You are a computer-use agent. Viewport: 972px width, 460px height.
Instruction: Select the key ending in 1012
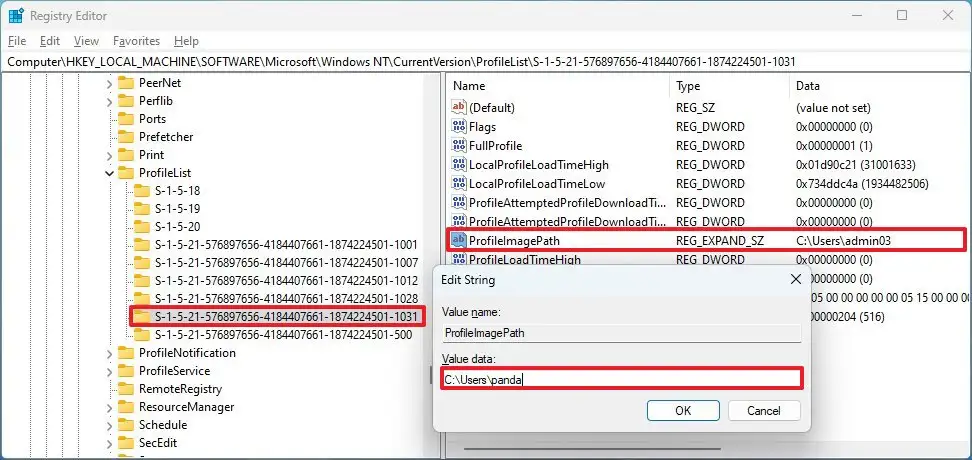pyautogui.click(x=286, y=281)
